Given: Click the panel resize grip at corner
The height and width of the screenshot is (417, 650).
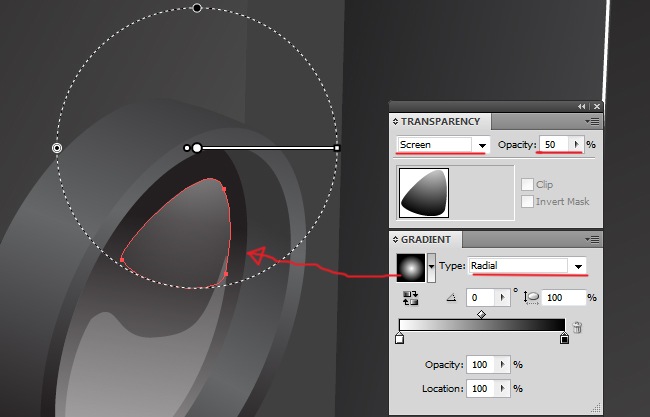Looking at the screenshot, I should 596,407.
